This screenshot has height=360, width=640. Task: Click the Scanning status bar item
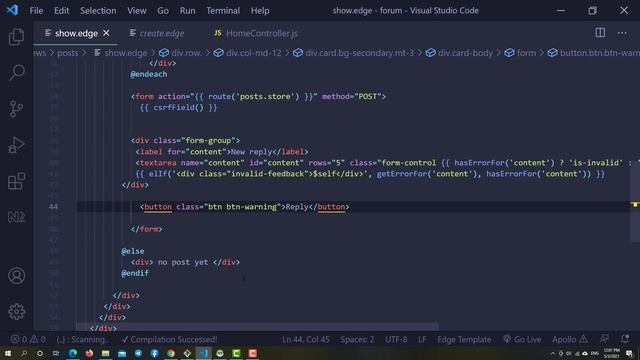click(82, 340)
